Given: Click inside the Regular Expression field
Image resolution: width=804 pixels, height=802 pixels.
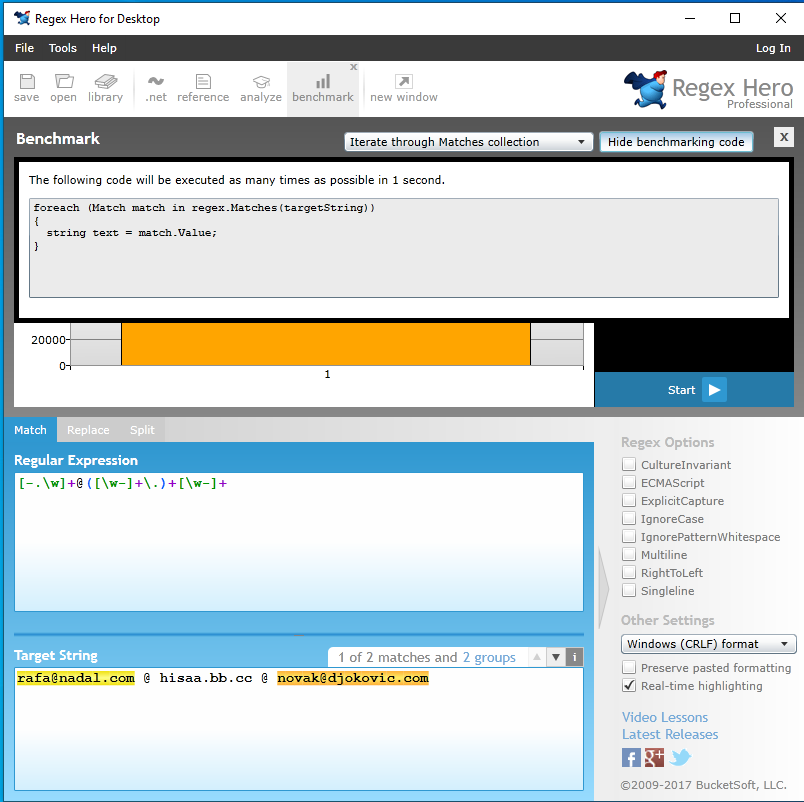Looking at the screenshot, I should pos(297,540).
